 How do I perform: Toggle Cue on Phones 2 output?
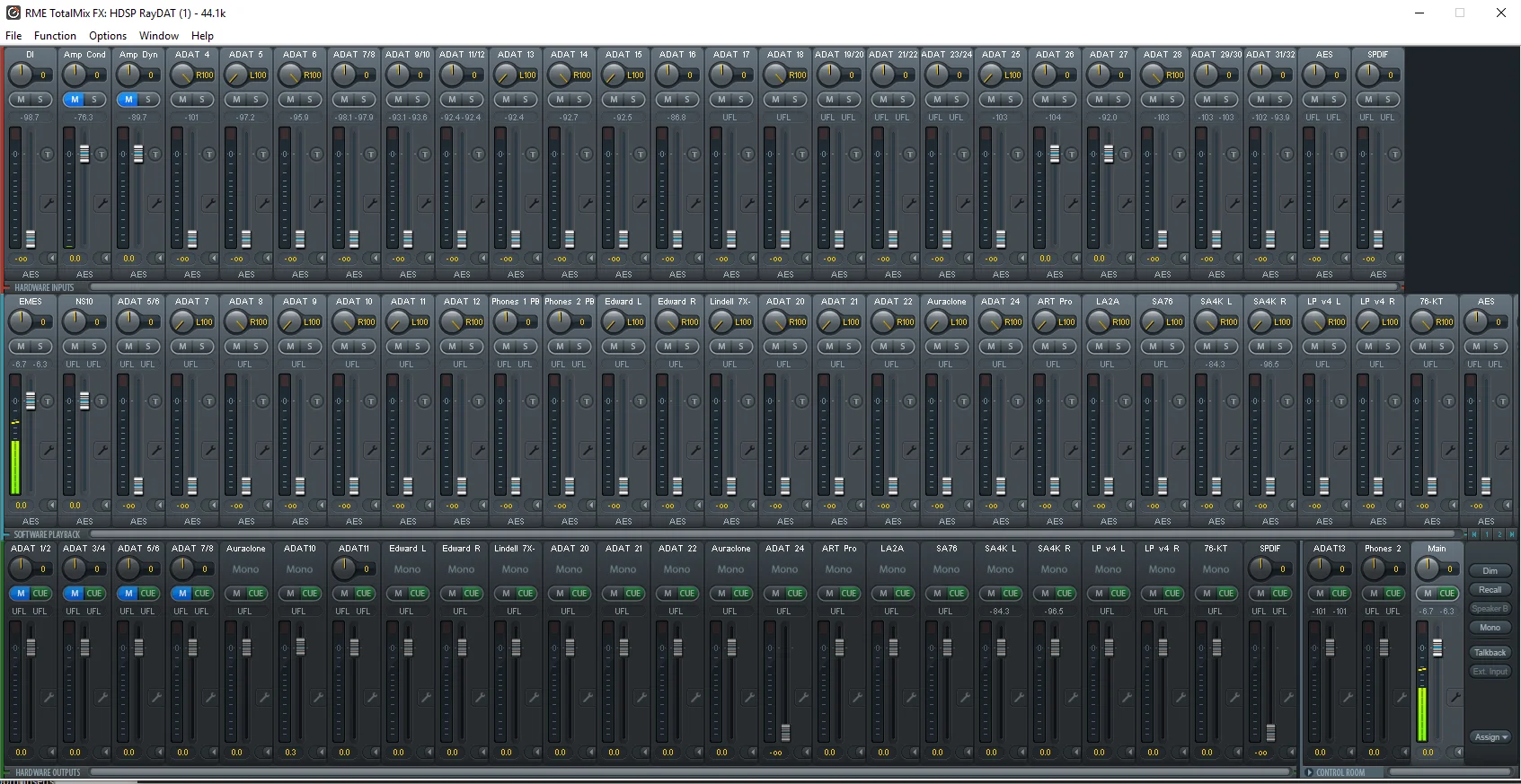point(1393,594)
